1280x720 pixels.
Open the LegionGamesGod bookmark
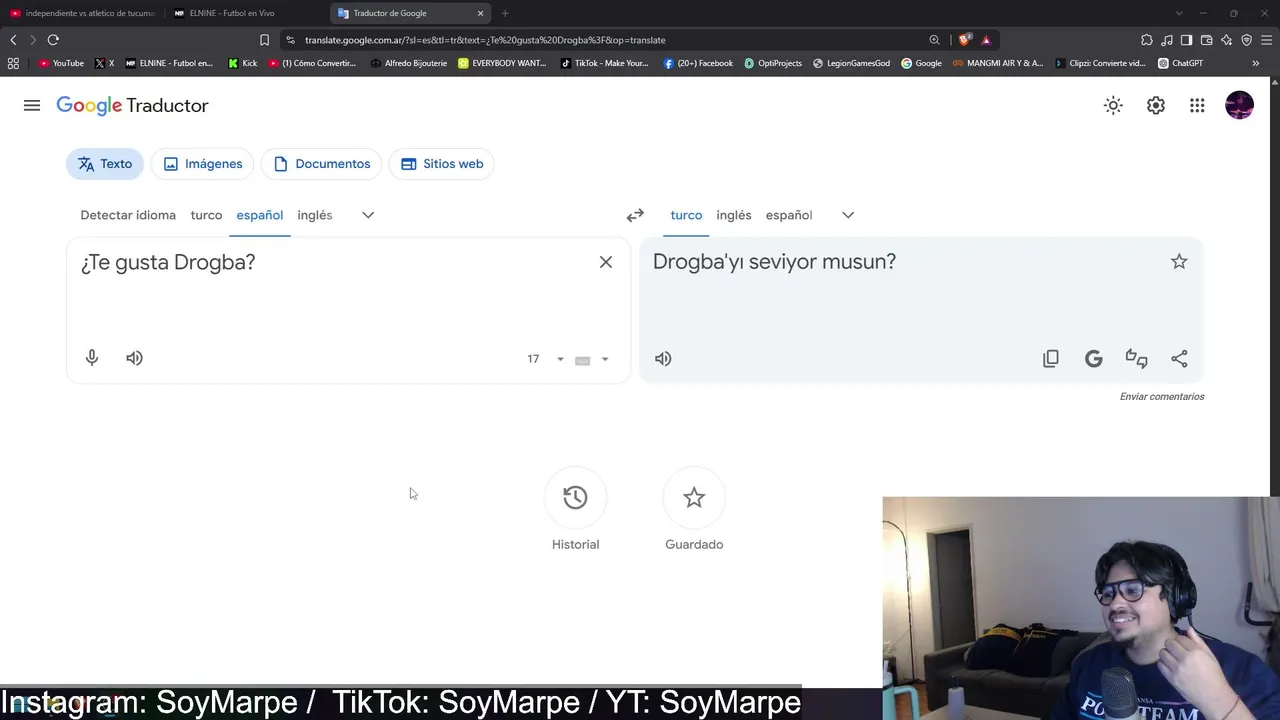pos(851,63)
